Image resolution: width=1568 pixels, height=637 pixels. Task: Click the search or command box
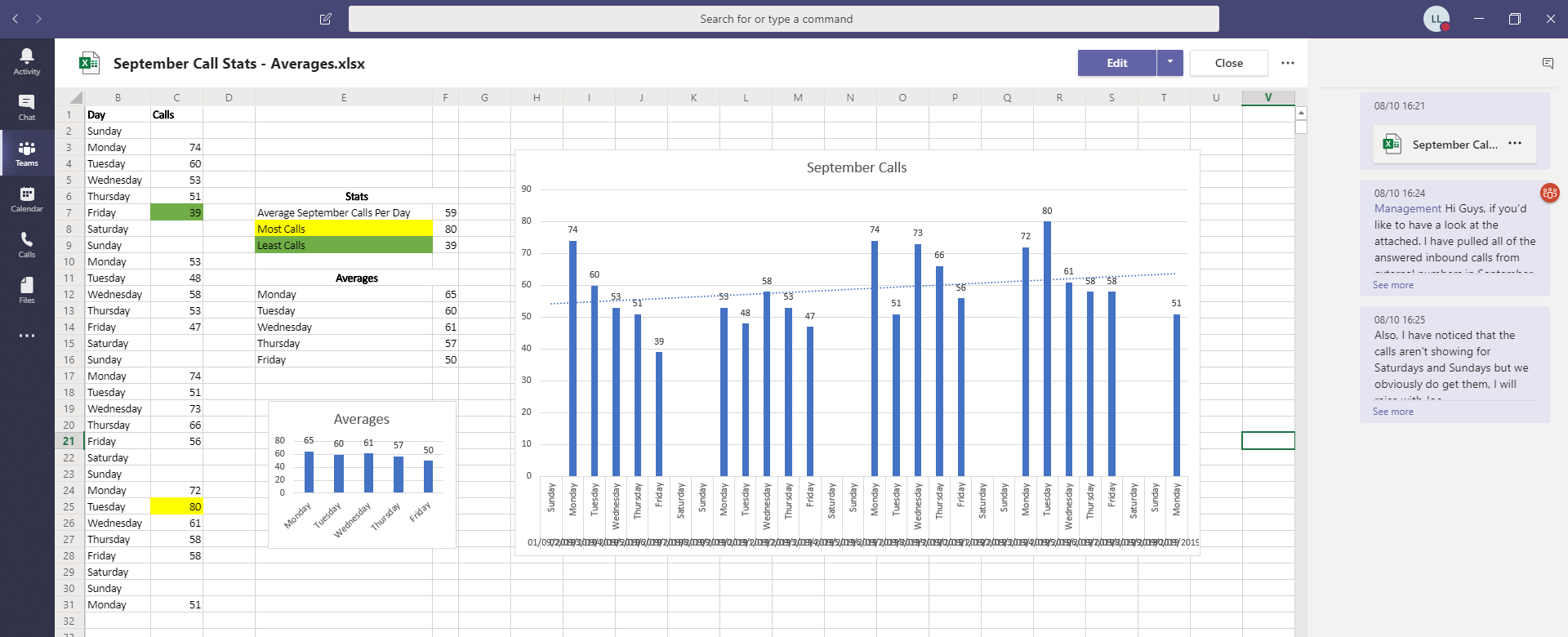783,19
